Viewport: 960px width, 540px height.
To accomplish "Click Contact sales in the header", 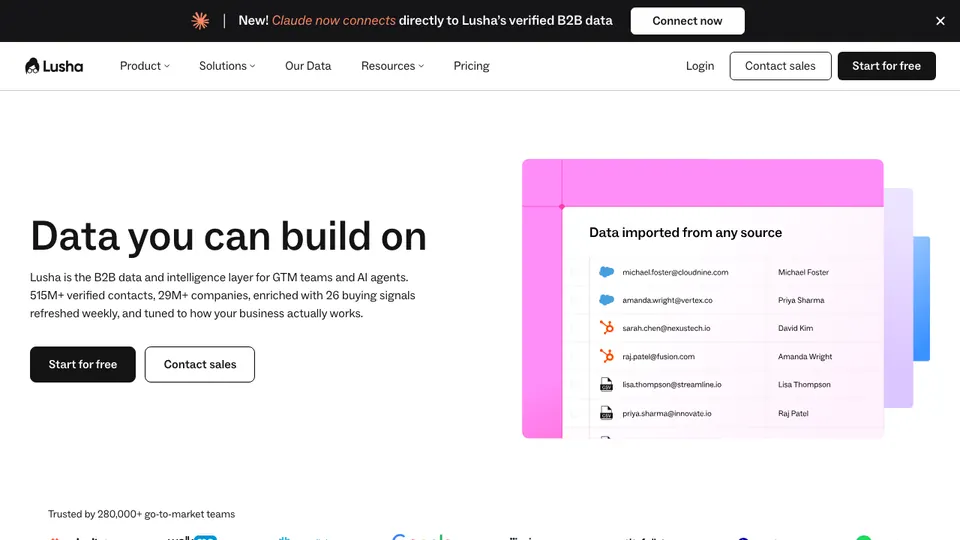I will click(x=780, y=66).
